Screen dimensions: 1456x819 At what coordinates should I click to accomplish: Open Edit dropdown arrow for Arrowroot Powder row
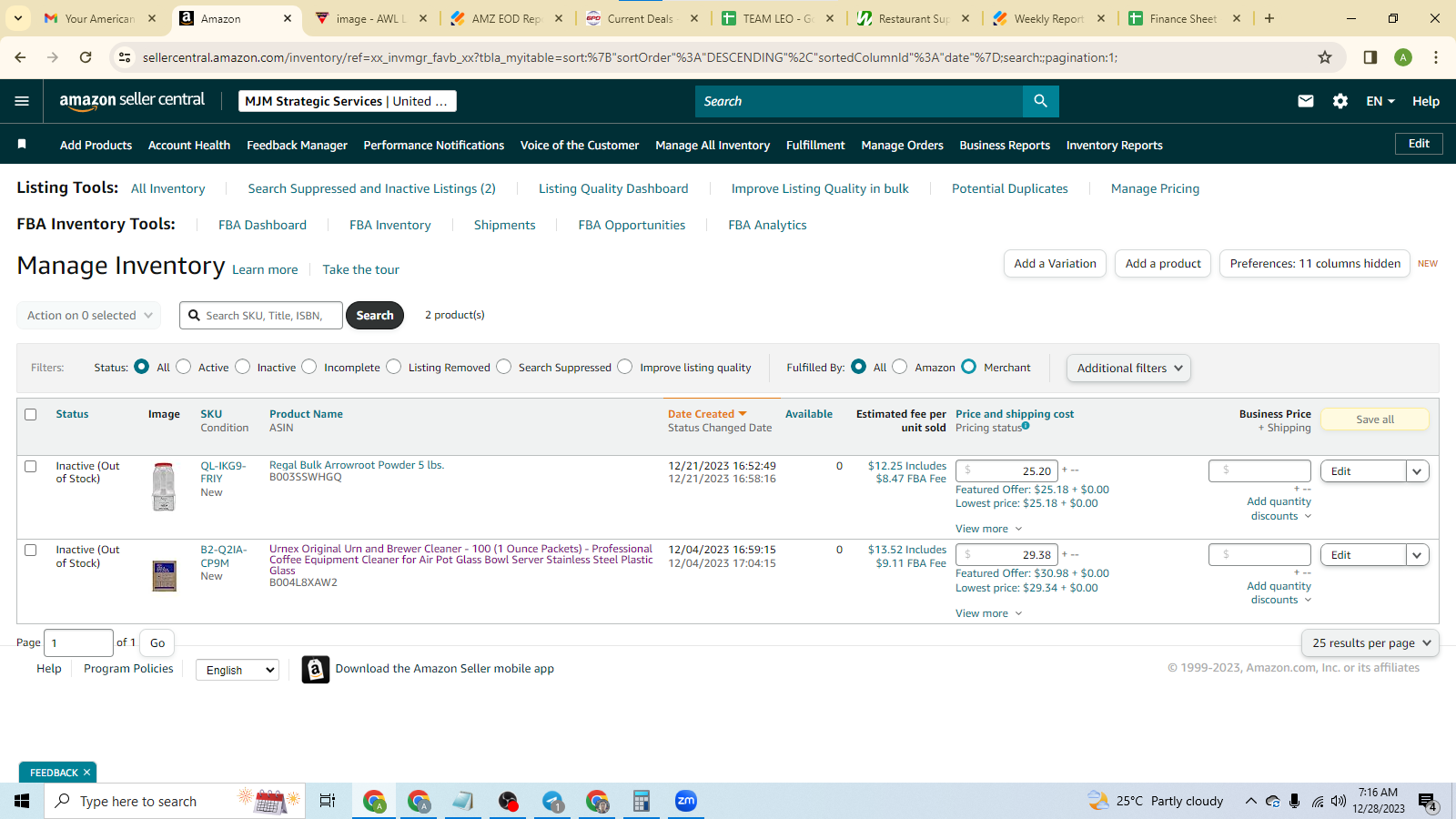[x=1418, y=471]
